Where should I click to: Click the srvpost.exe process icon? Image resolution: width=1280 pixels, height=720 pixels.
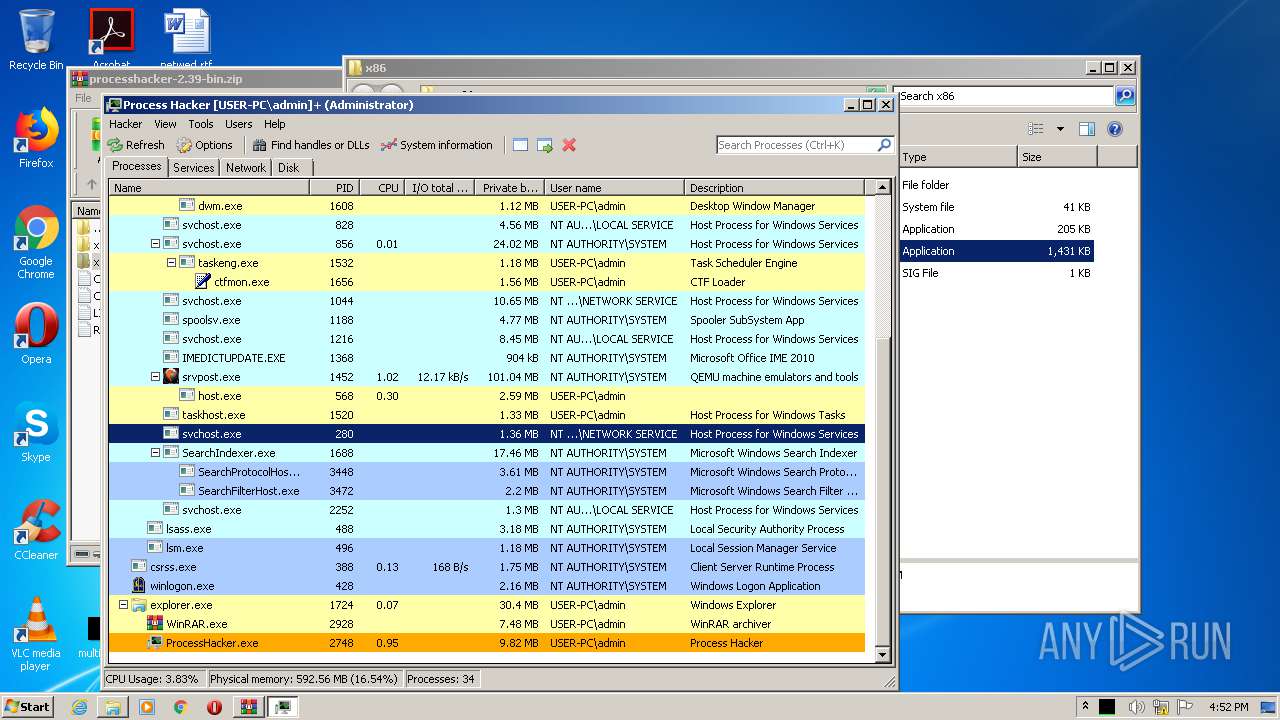pos(171,377)
